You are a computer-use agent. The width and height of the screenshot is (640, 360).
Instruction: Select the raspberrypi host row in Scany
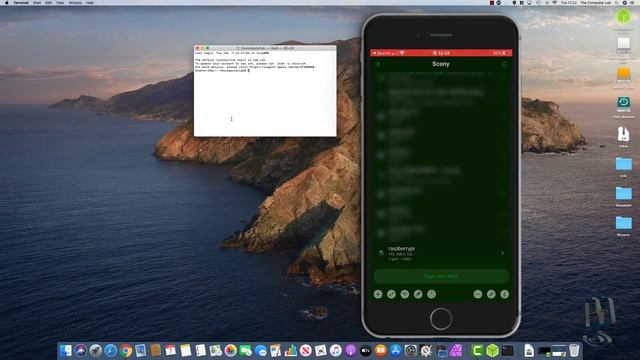pyautogui.click(x=441, y=253)
